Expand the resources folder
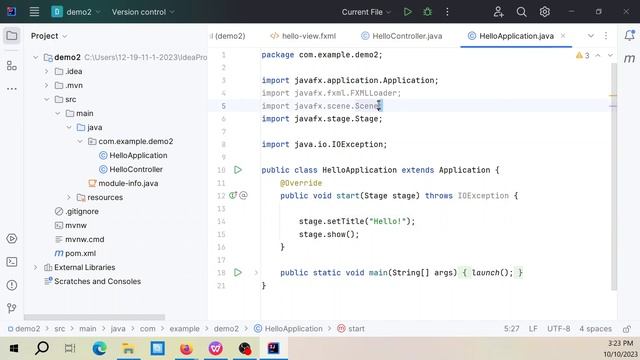This screenshot has width=640, height=360. [x=69, y=197]
